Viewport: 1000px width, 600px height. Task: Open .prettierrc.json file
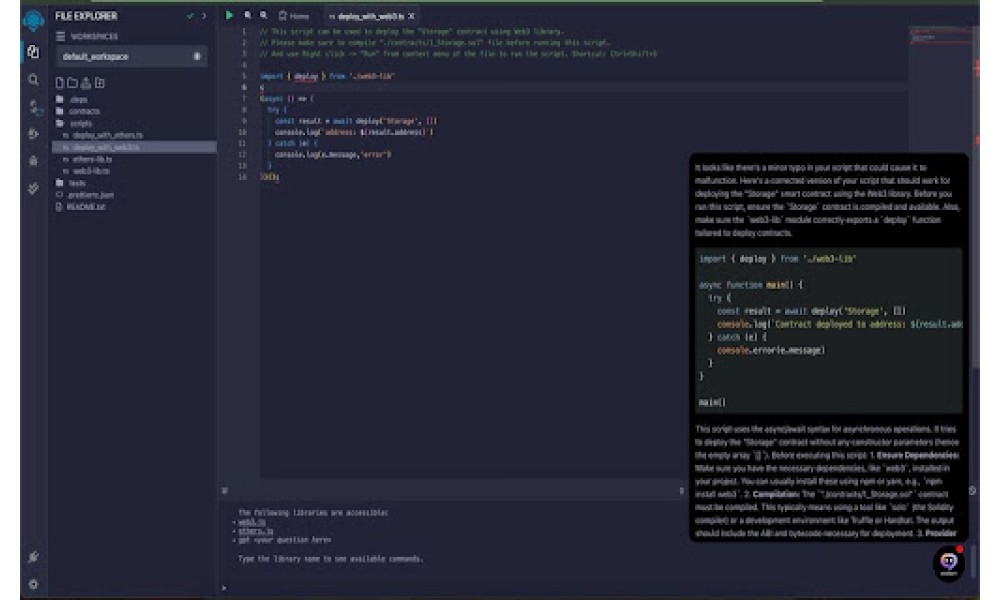[85, 195]
